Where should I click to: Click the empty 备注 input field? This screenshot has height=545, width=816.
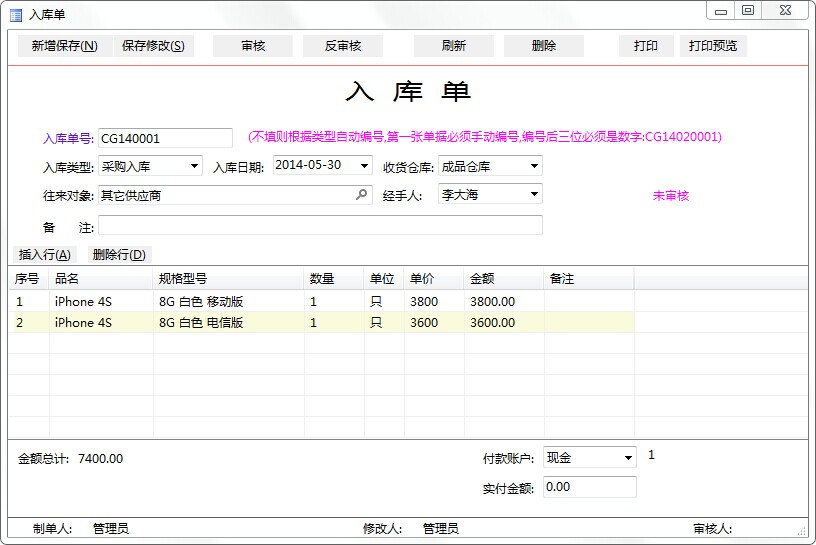point(321,225)
